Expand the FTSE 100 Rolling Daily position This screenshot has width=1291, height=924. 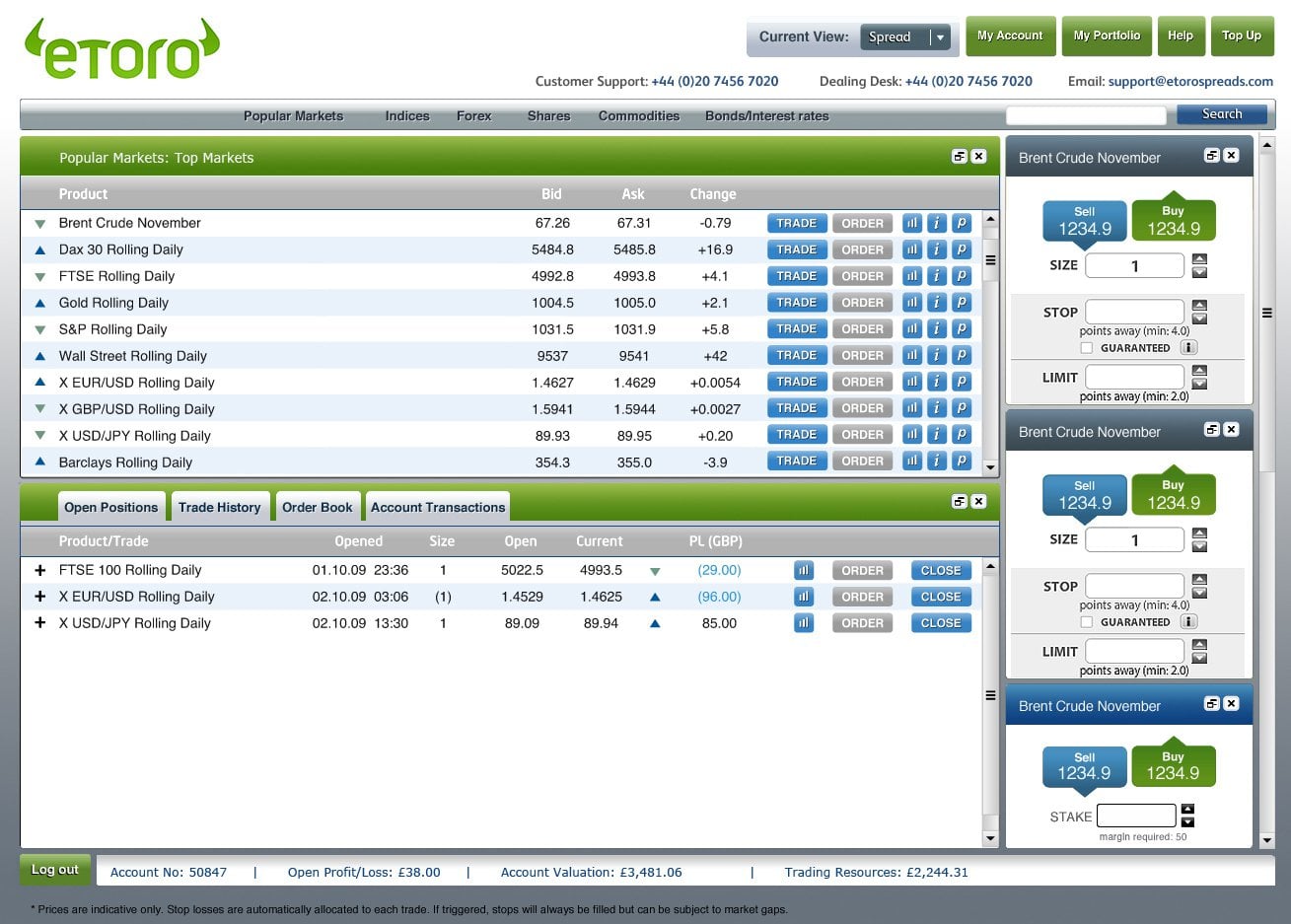point(39,570)
